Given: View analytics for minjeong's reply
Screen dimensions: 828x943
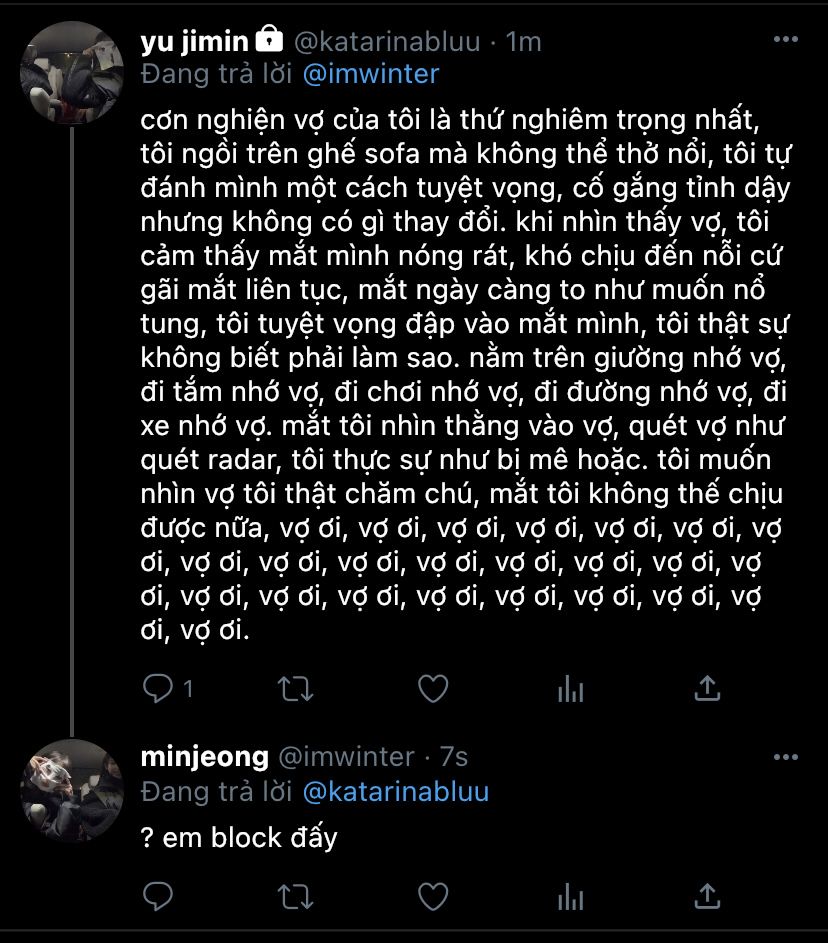Looking at the screenshot, I should click(x=570, y=895).
